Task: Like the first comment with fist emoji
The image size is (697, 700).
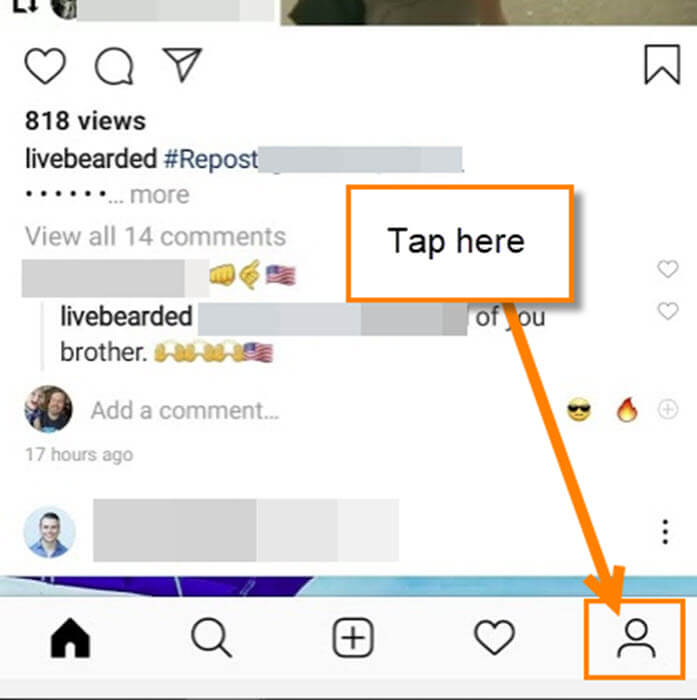Action: point(668,269)
